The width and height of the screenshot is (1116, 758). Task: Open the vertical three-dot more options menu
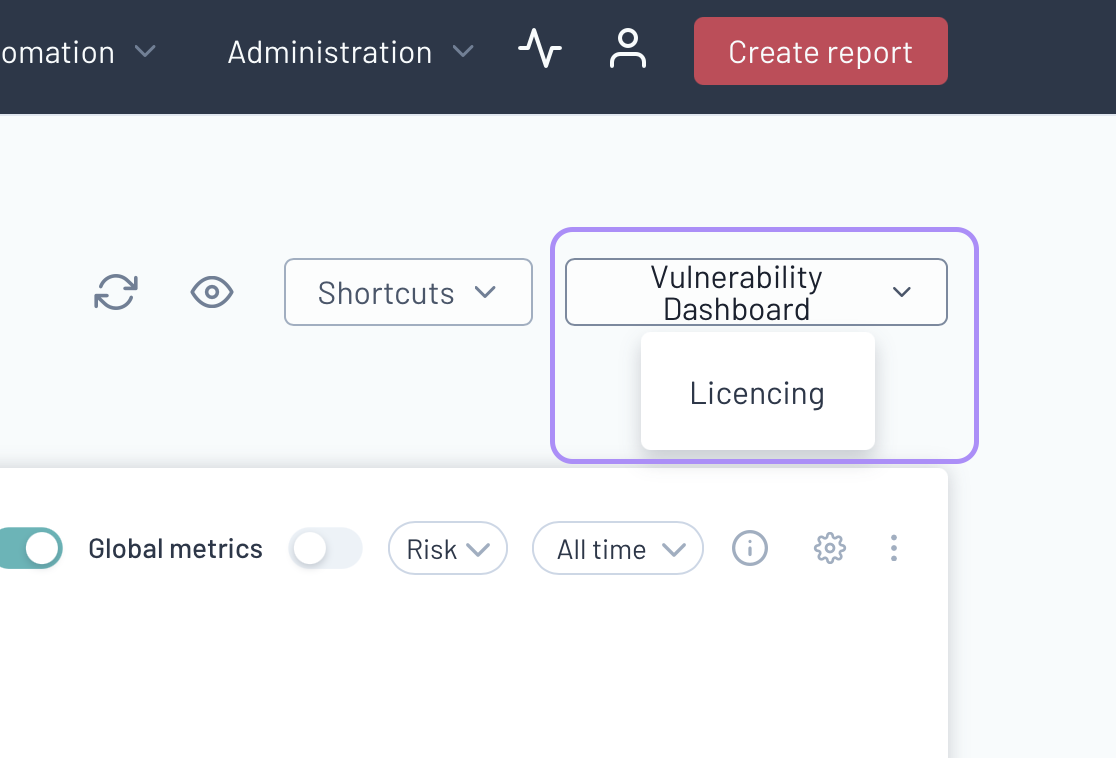[894, 548]
